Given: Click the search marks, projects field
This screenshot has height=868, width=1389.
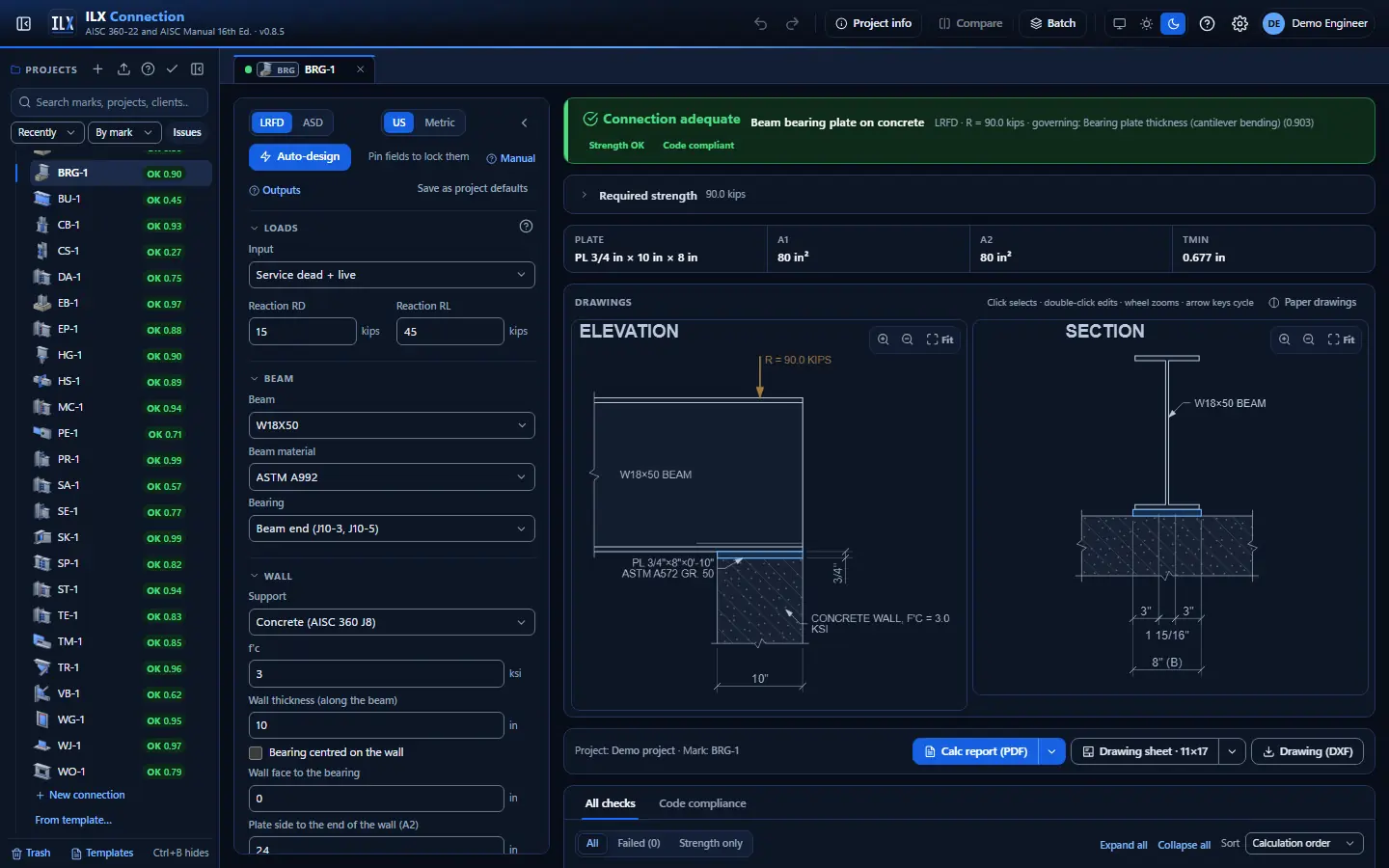Looking at the screenshot, I should click(x=111, y=101).
